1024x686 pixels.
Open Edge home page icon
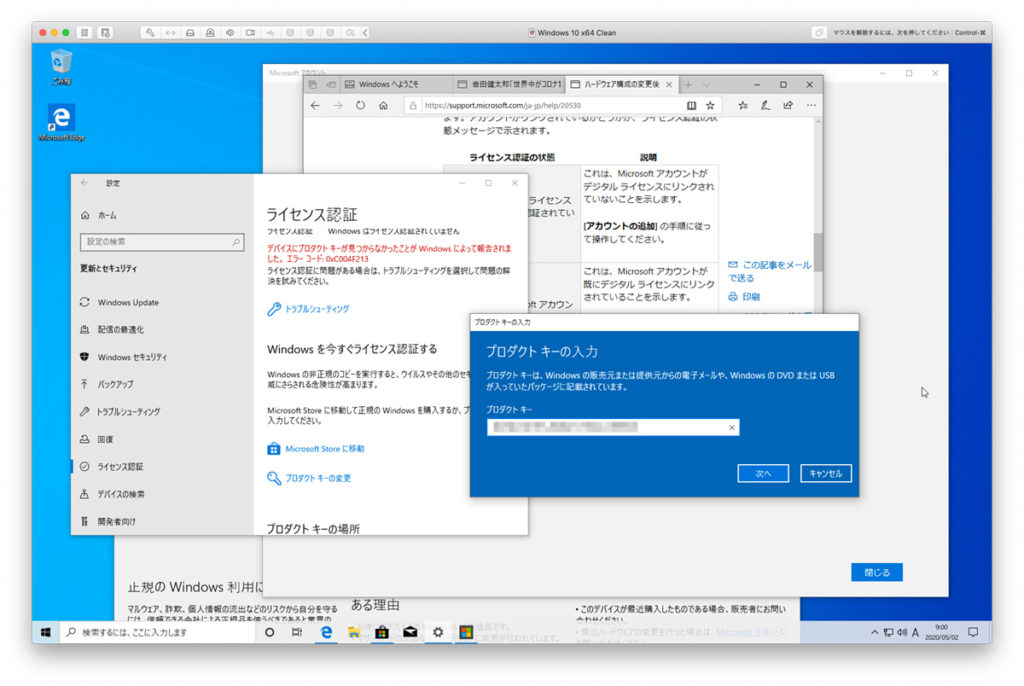pos(383,105)
